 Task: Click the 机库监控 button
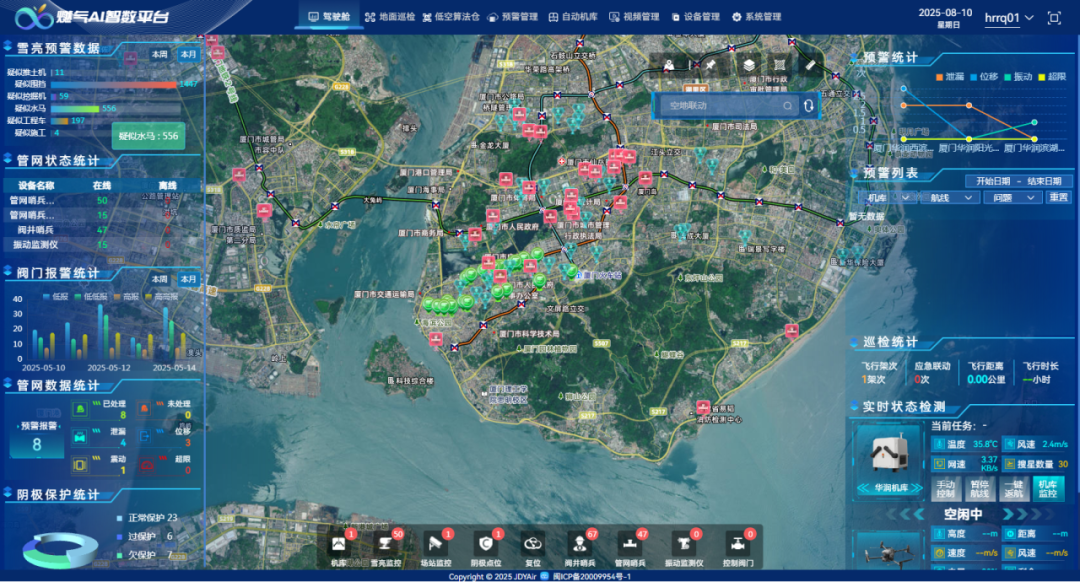(x=1048, y=489)
